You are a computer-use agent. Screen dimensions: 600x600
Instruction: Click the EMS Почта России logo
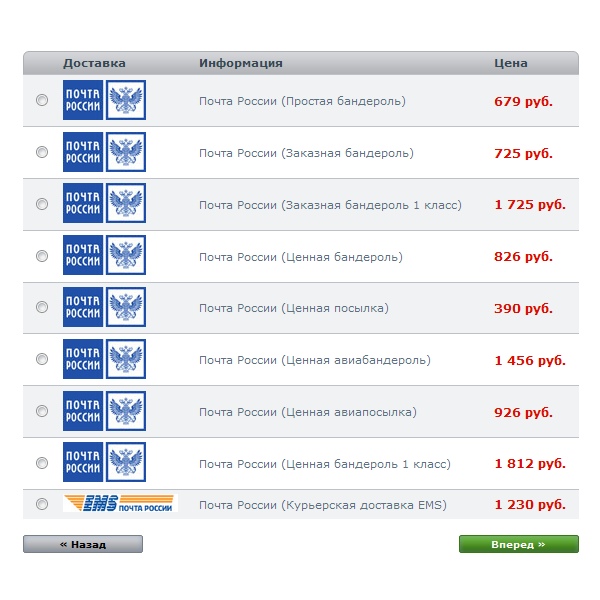tap(120, 503)
